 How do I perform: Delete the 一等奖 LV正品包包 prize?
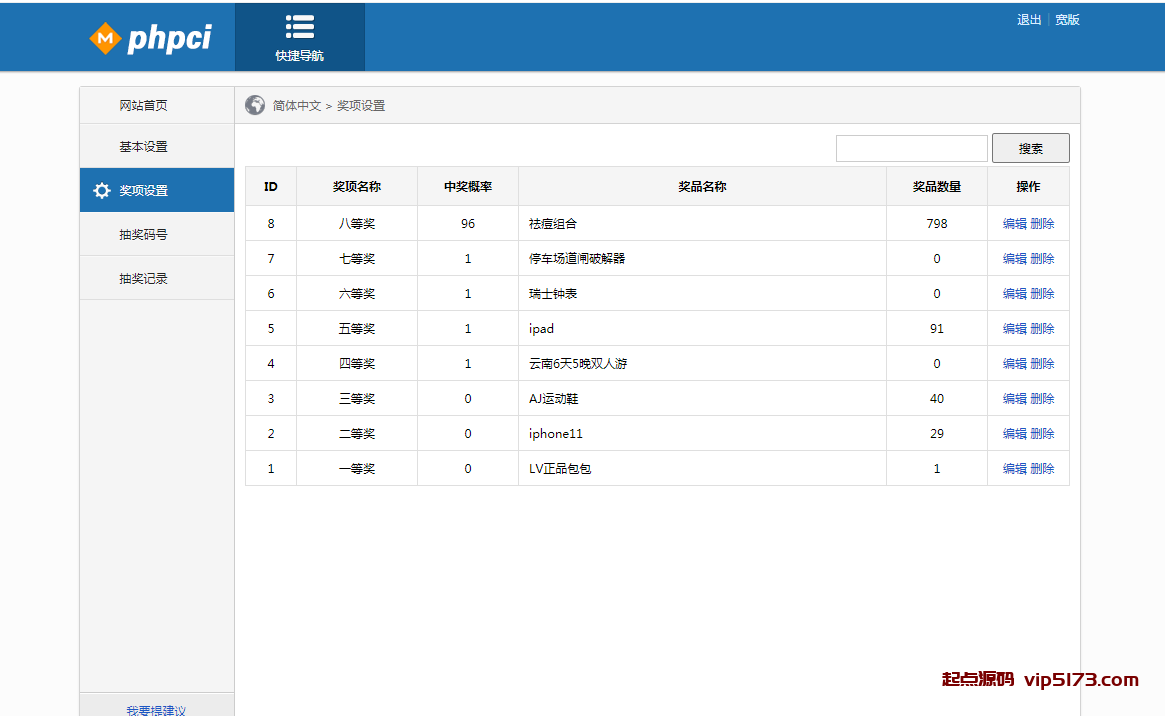coord(1042,469)
